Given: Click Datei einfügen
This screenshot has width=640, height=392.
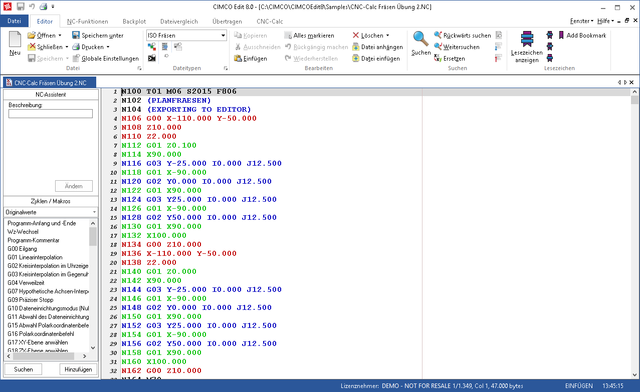Looking at the screenshot, I should coord(376,58).
